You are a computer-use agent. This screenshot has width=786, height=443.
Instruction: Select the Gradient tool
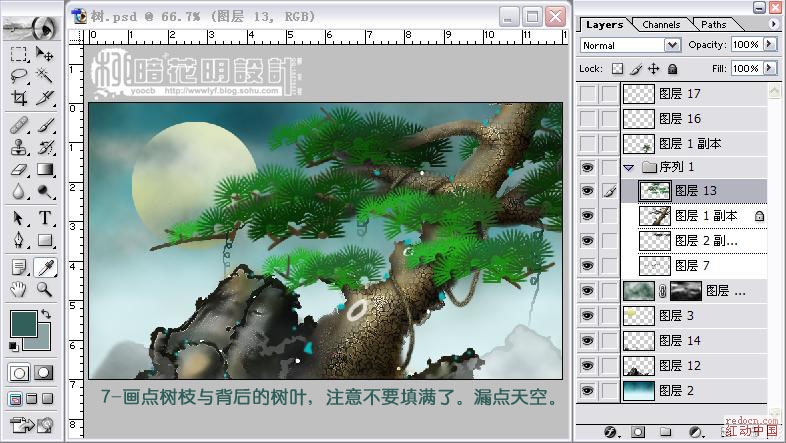45,169
